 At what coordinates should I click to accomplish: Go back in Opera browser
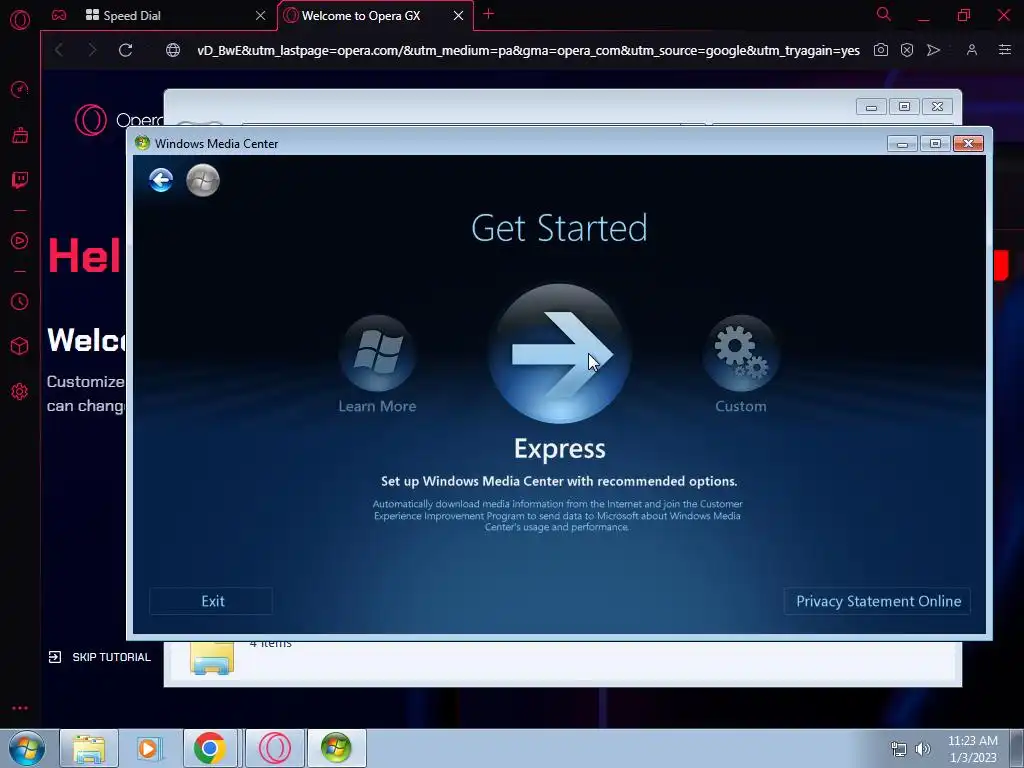[59, 50]
